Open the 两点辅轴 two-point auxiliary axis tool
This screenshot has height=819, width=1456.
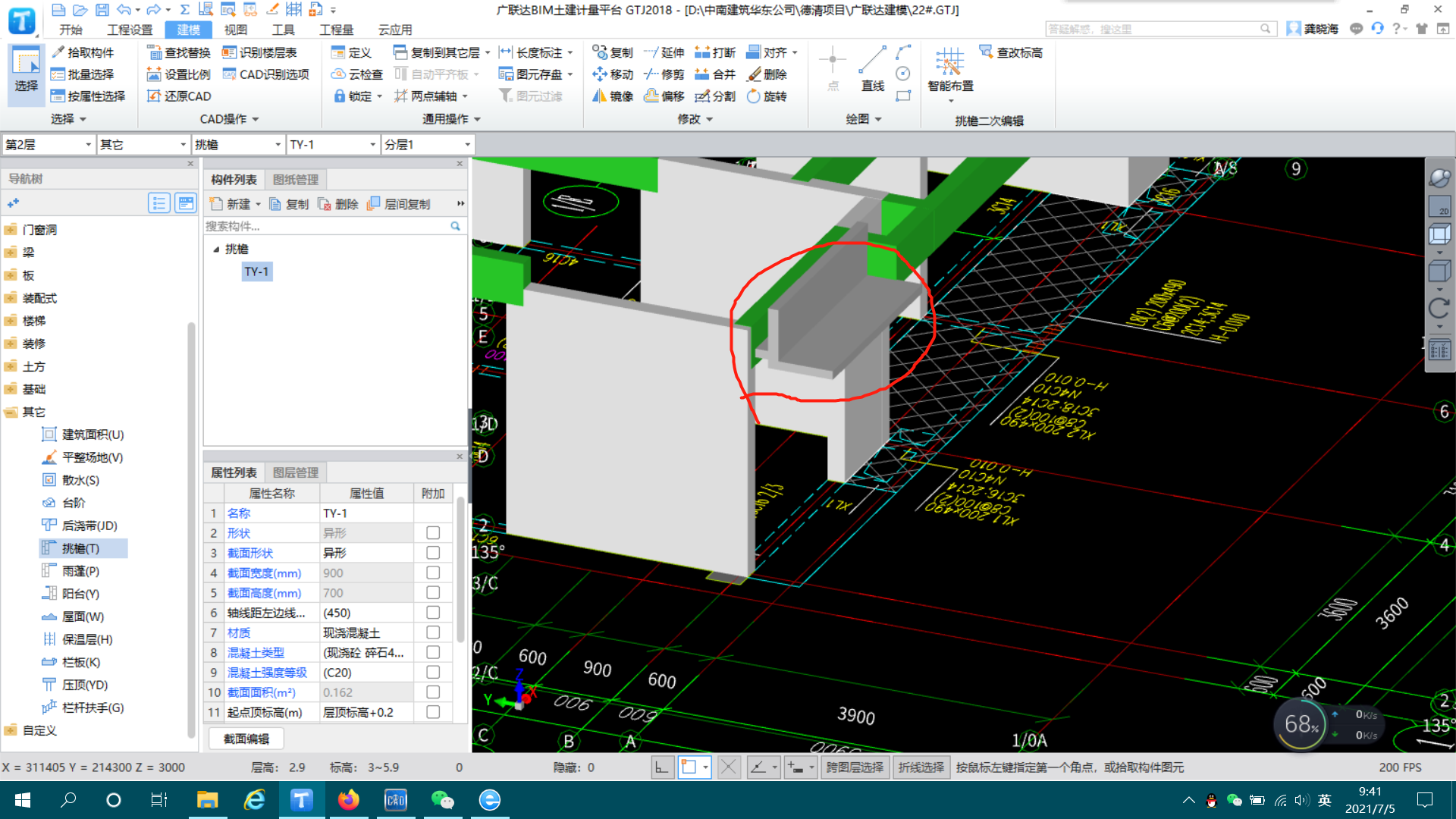[431, 96]
